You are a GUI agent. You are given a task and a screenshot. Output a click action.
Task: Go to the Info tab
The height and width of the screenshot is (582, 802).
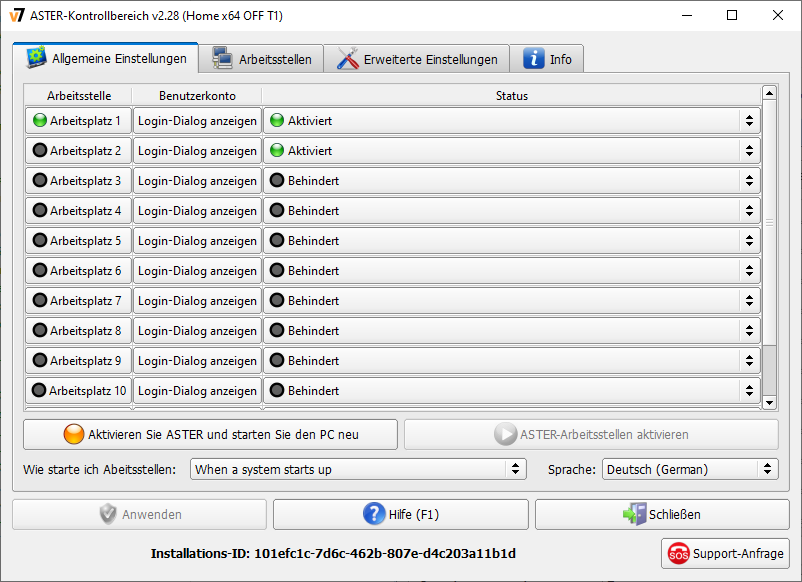[x=547, y=59]
